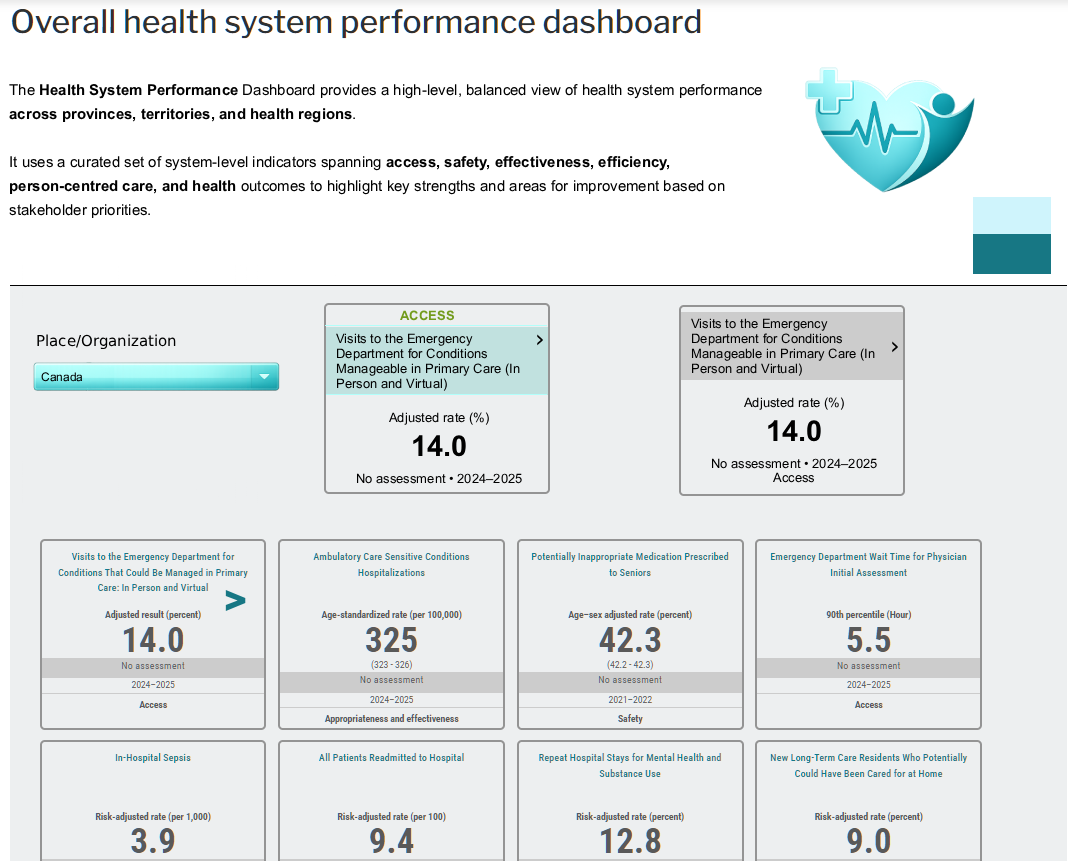The width and height of the screenshot is (1068, 861).
Task: Select the ACCESS tab heading
Action: click(427, 315)
